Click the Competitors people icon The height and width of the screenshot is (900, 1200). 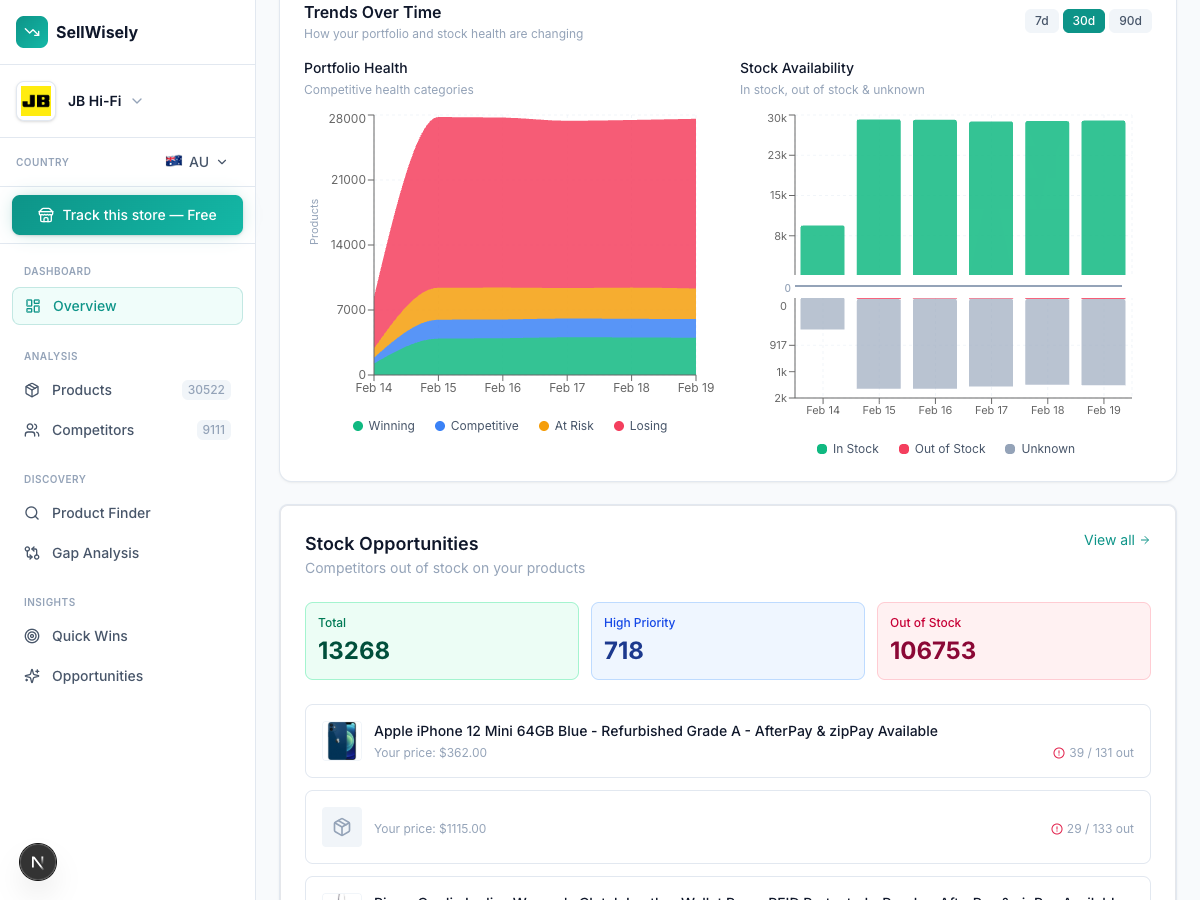tap(32, 430)
